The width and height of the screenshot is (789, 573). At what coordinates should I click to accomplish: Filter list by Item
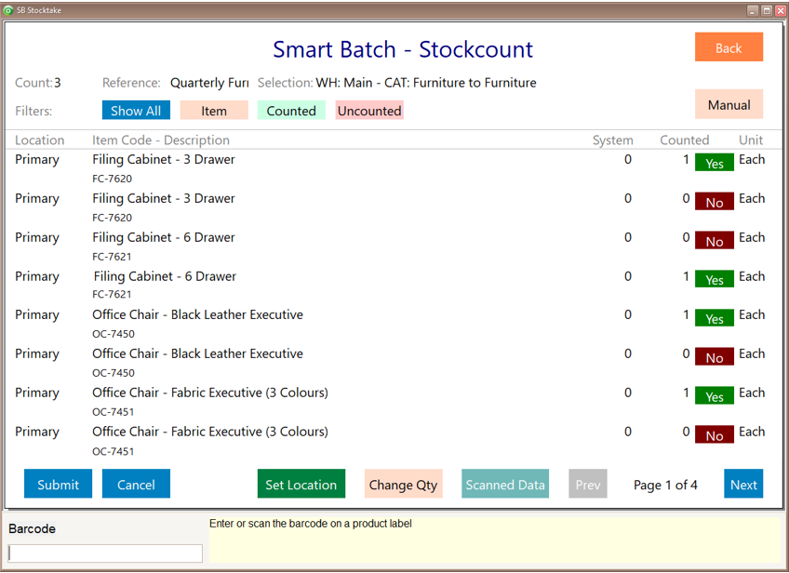point(213,111)
